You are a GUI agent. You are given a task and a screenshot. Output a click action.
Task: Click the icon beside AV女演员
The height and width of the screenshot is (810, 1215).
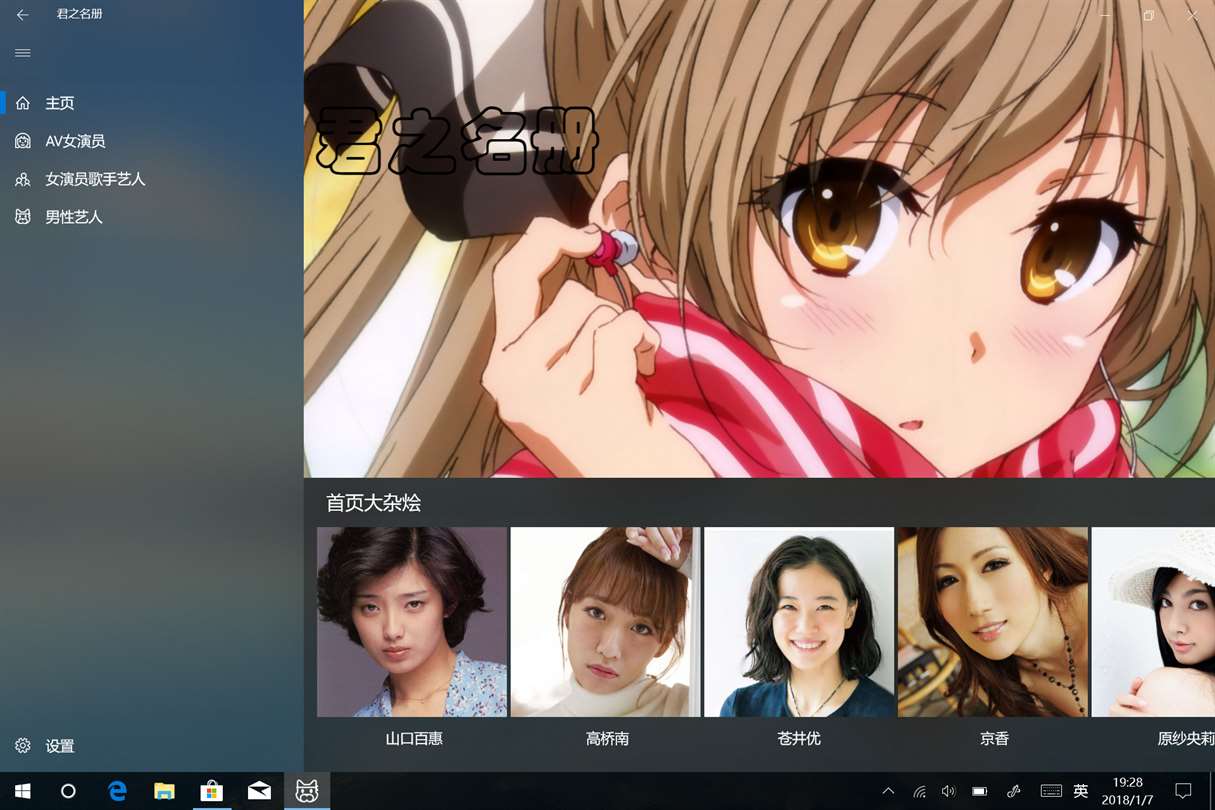click(x=23, y=141)
